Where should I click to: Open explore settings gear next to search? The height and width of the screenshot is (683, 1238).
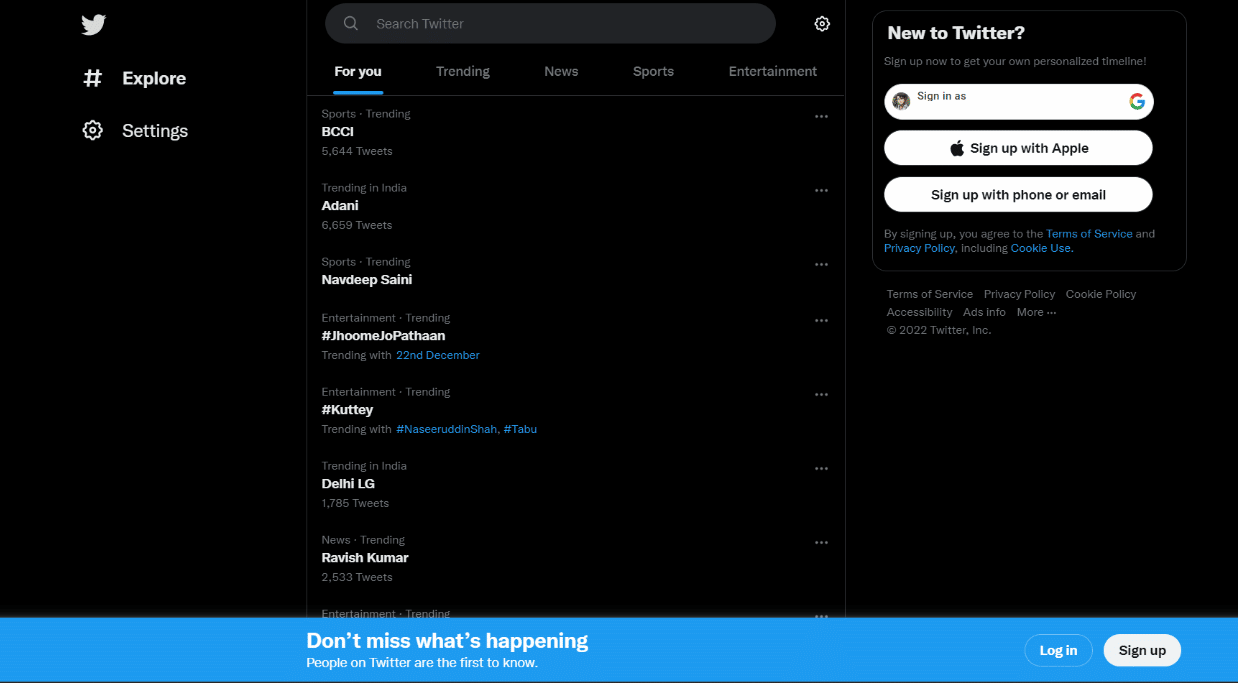pyautogui.click(x=822, y=23)
